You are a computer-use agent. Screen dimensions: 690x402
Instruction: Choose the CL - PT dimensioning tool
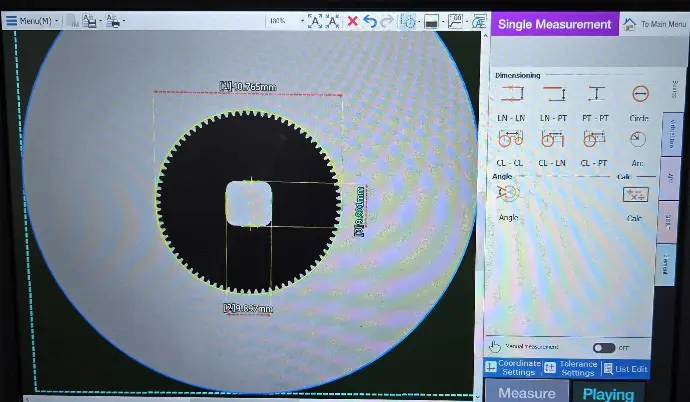pyautogui.click(x=595, y=139)
